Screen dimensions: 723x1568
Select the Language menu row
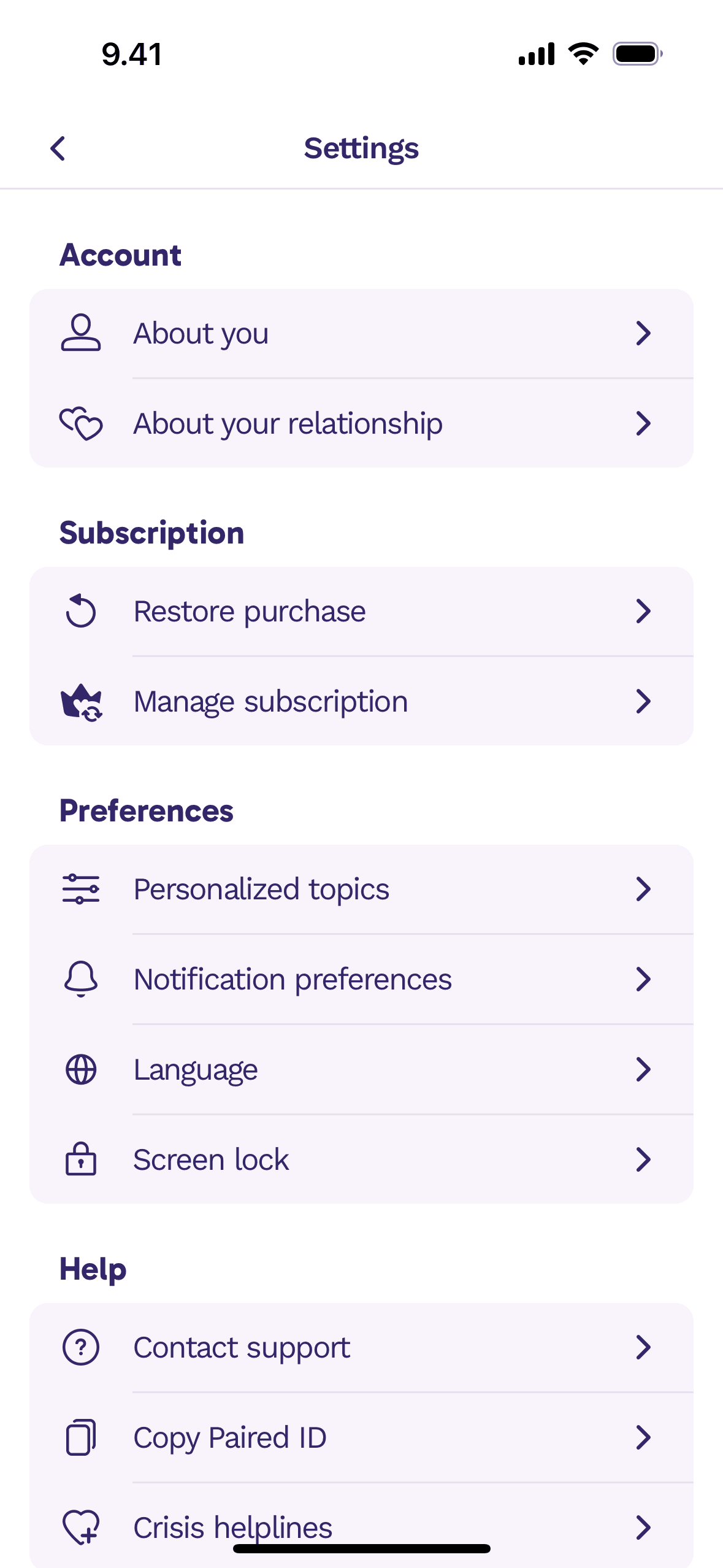361,1069
